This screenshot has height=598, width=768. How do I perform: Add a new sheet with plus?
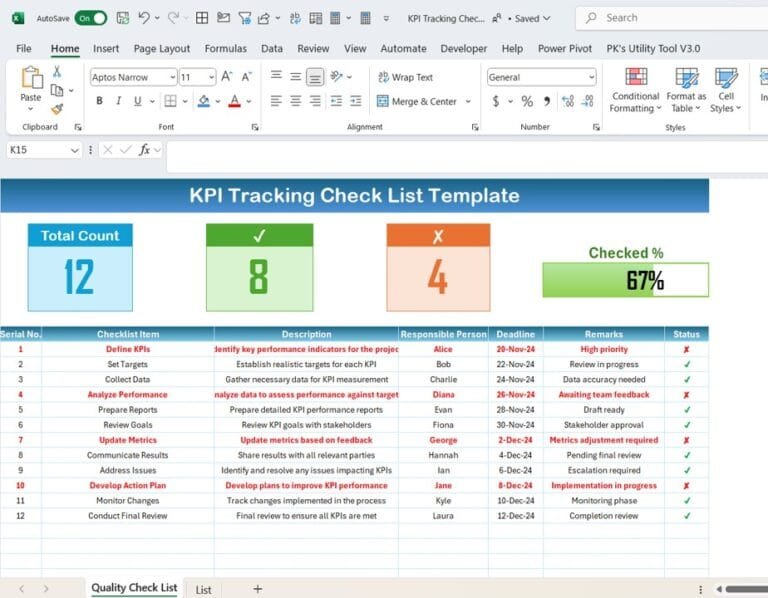point(258,589)
